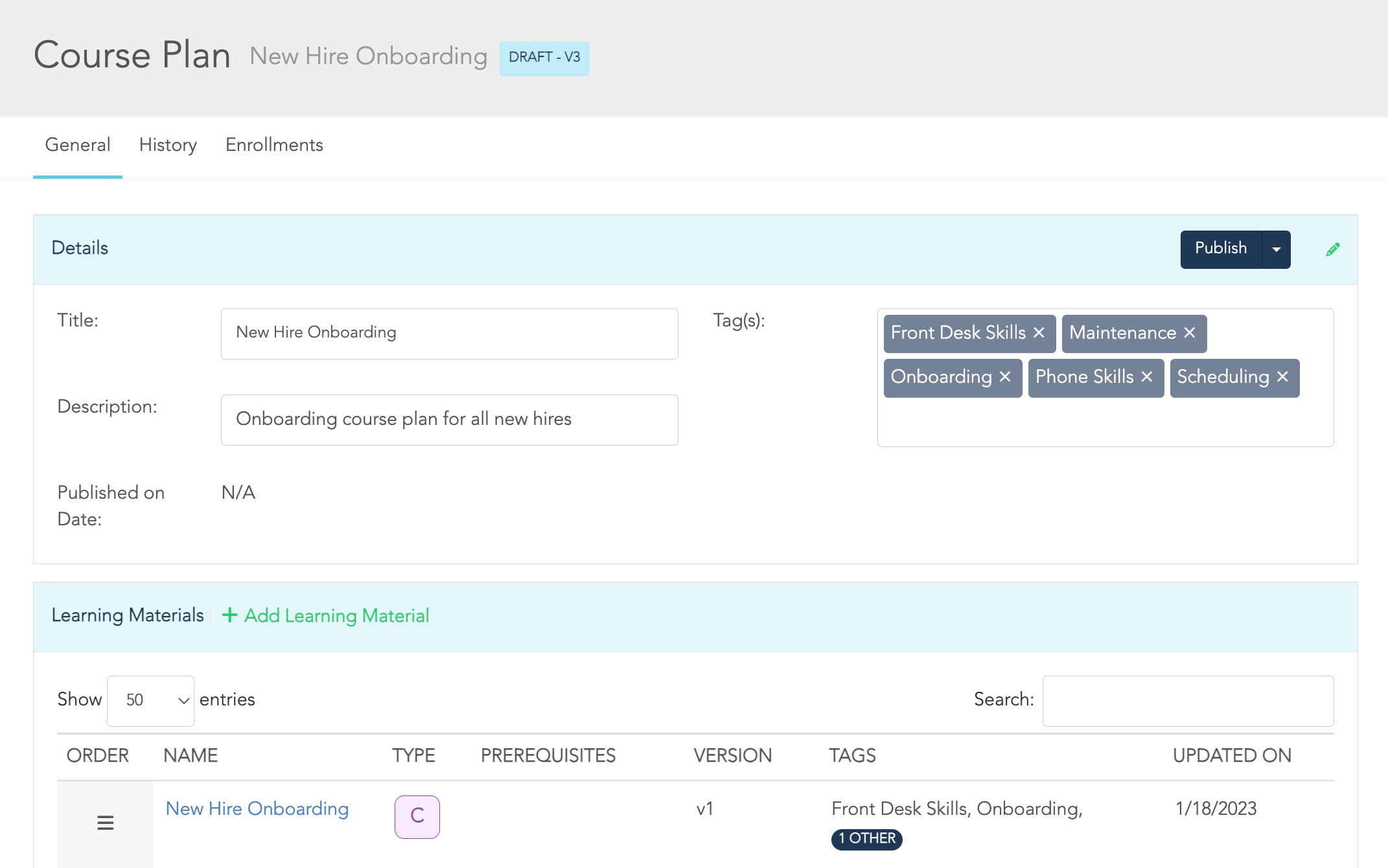Open the Enrollments tab
Viewport: 1388px width, 868px height.
[274, 145]
